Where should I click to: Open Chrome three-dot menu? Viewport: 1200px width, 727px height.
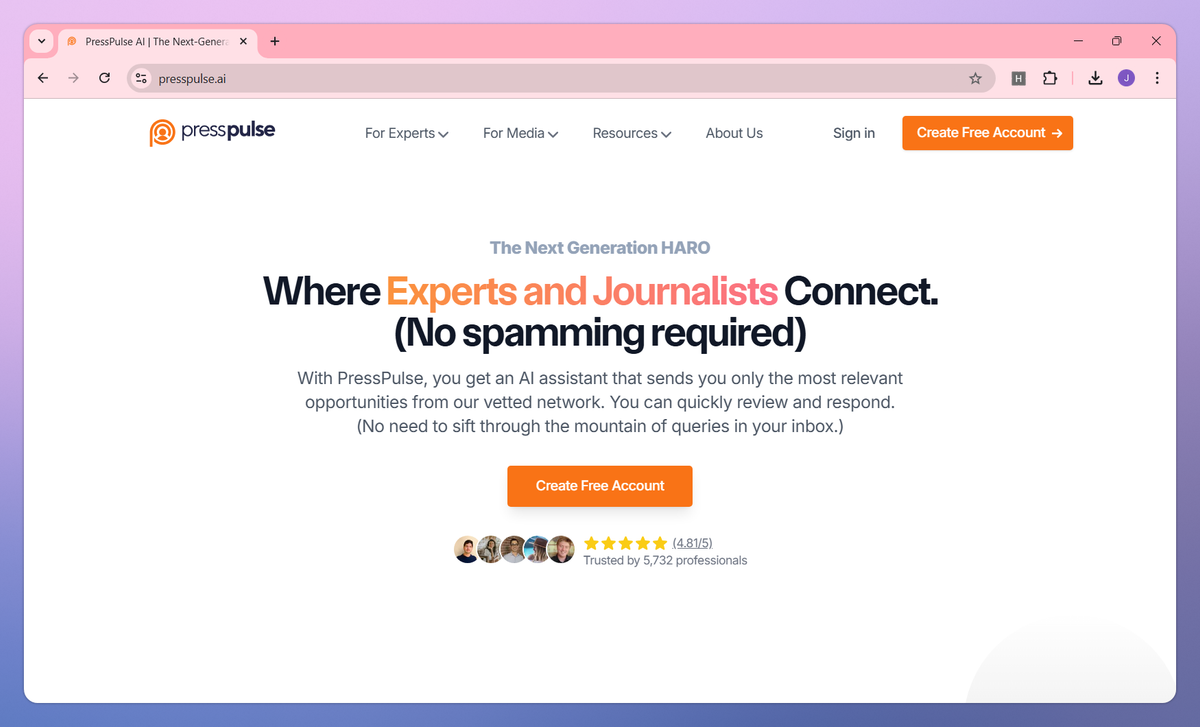click(1157, 78)
